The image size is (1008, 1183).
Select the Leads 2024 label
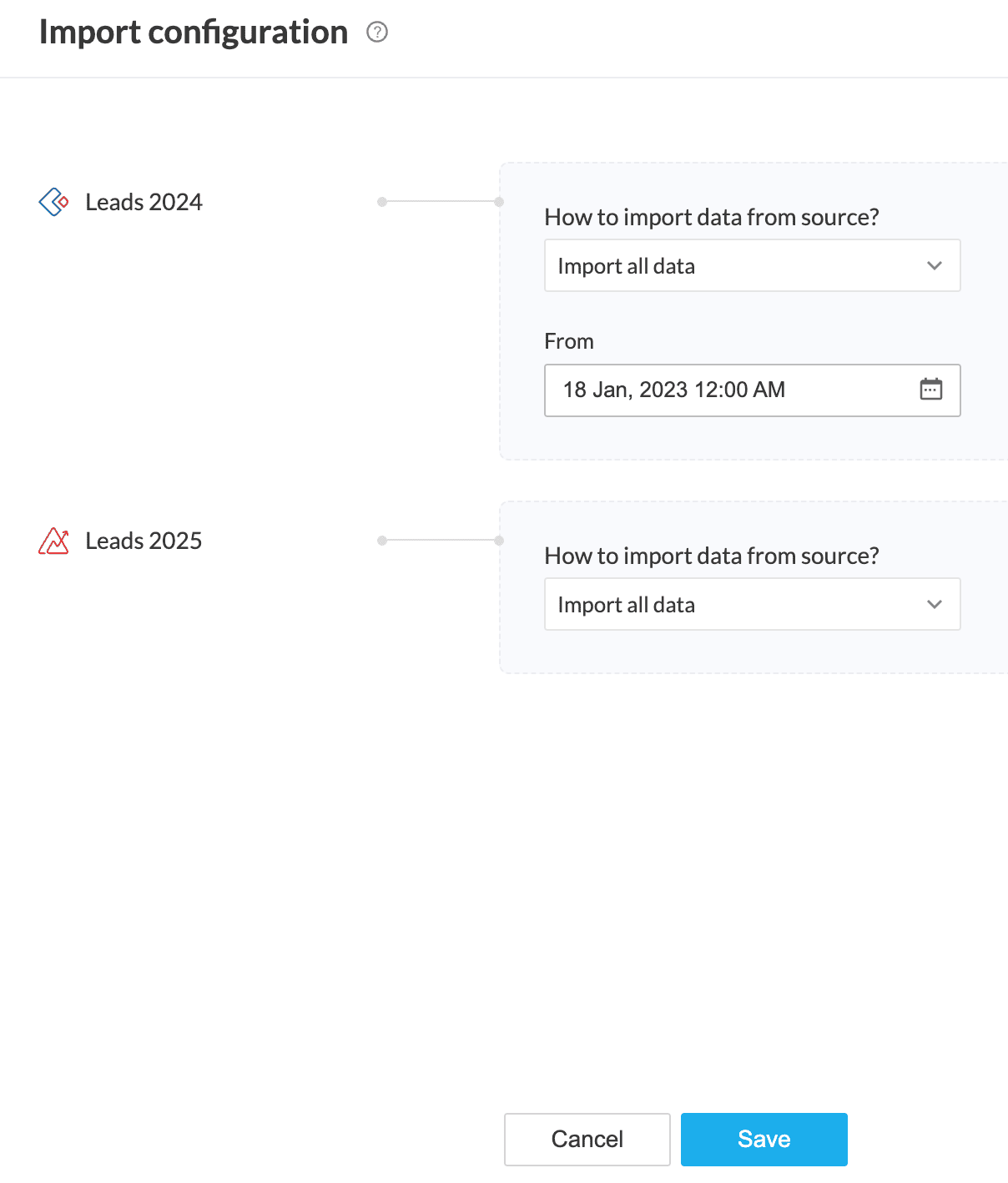click(x=144, y=202)
